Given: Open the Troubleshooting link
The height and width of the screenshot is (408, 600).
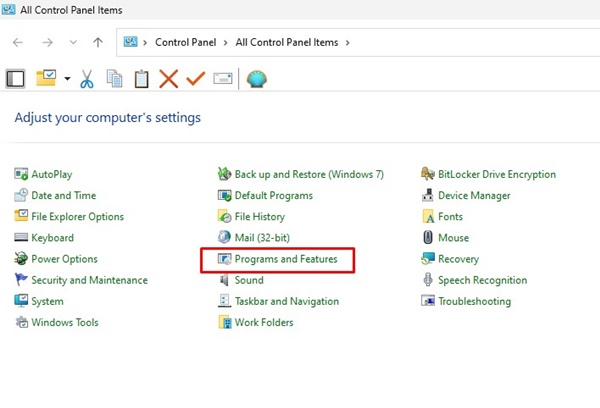Looking at the screenshot, I should (474, 301).
